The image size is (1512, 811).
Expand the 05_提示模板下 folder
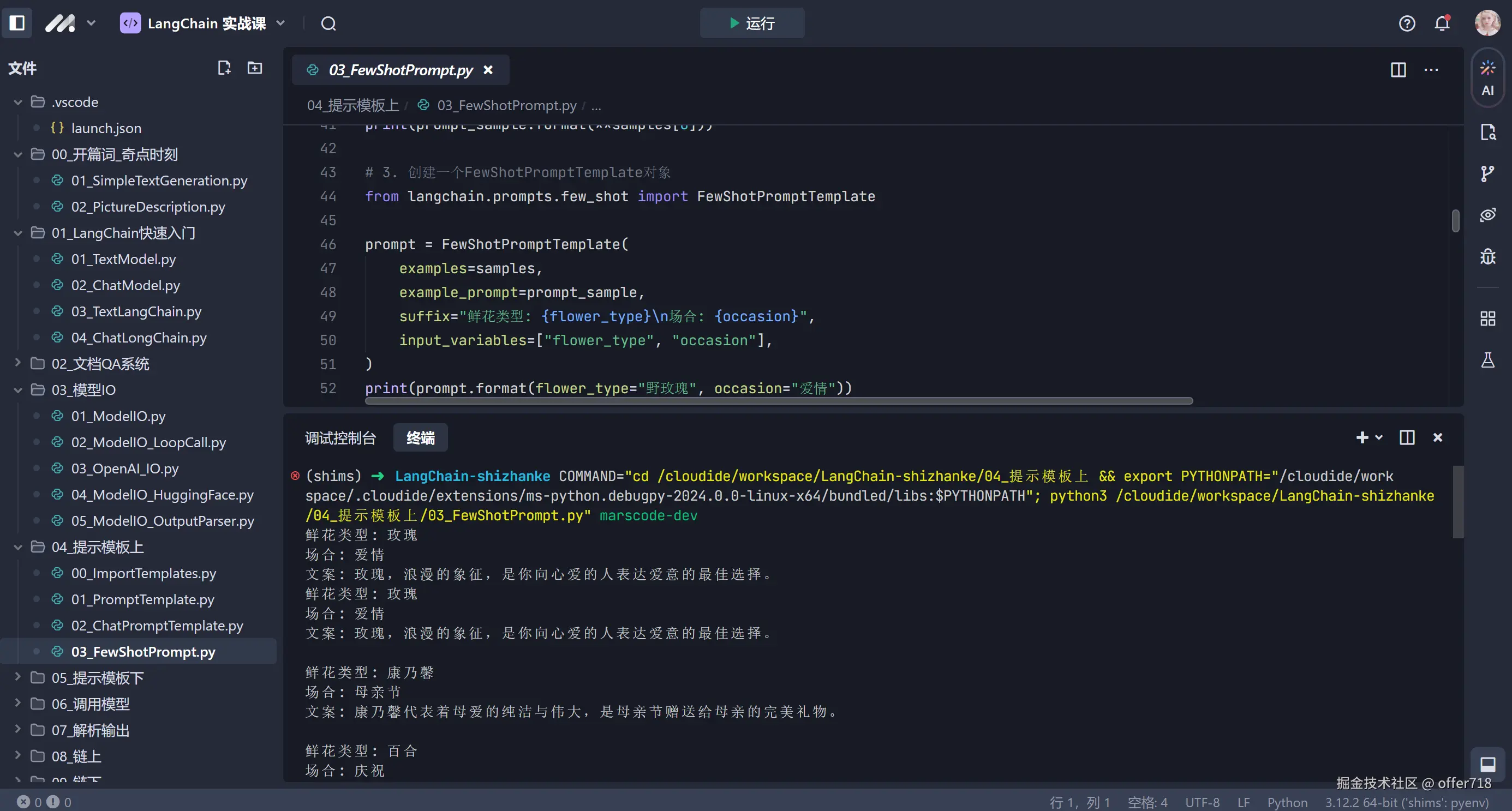pyautogui.click(x=98, y=678)
